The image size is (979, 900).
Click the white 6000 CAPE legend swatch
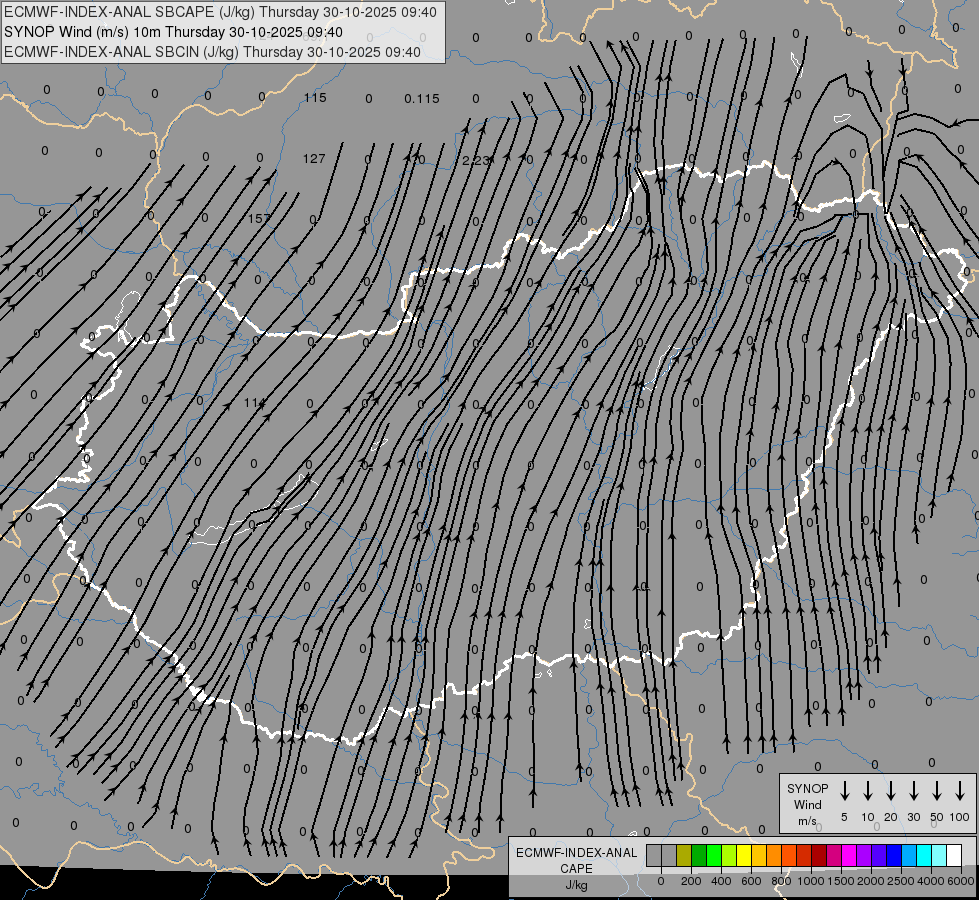click(x=953, y=855)
